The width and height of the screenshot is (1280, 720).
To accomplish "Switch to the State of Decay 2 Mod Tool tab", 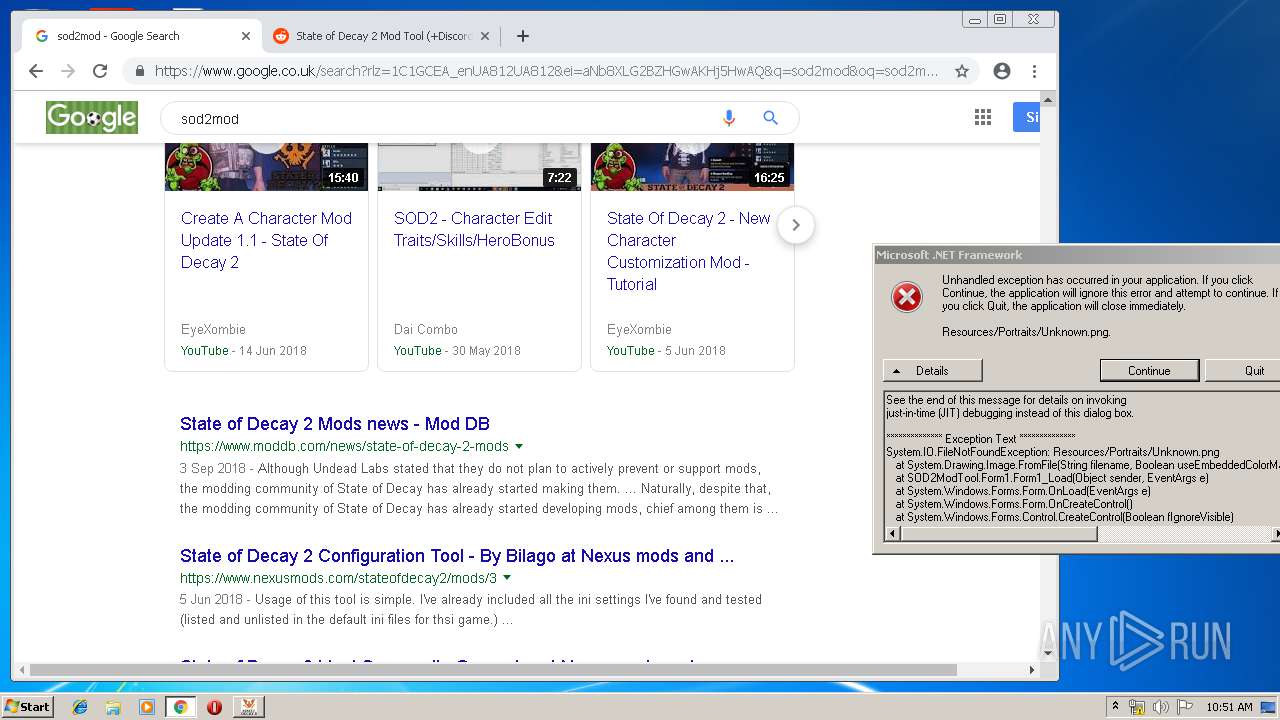I will 382,36.
